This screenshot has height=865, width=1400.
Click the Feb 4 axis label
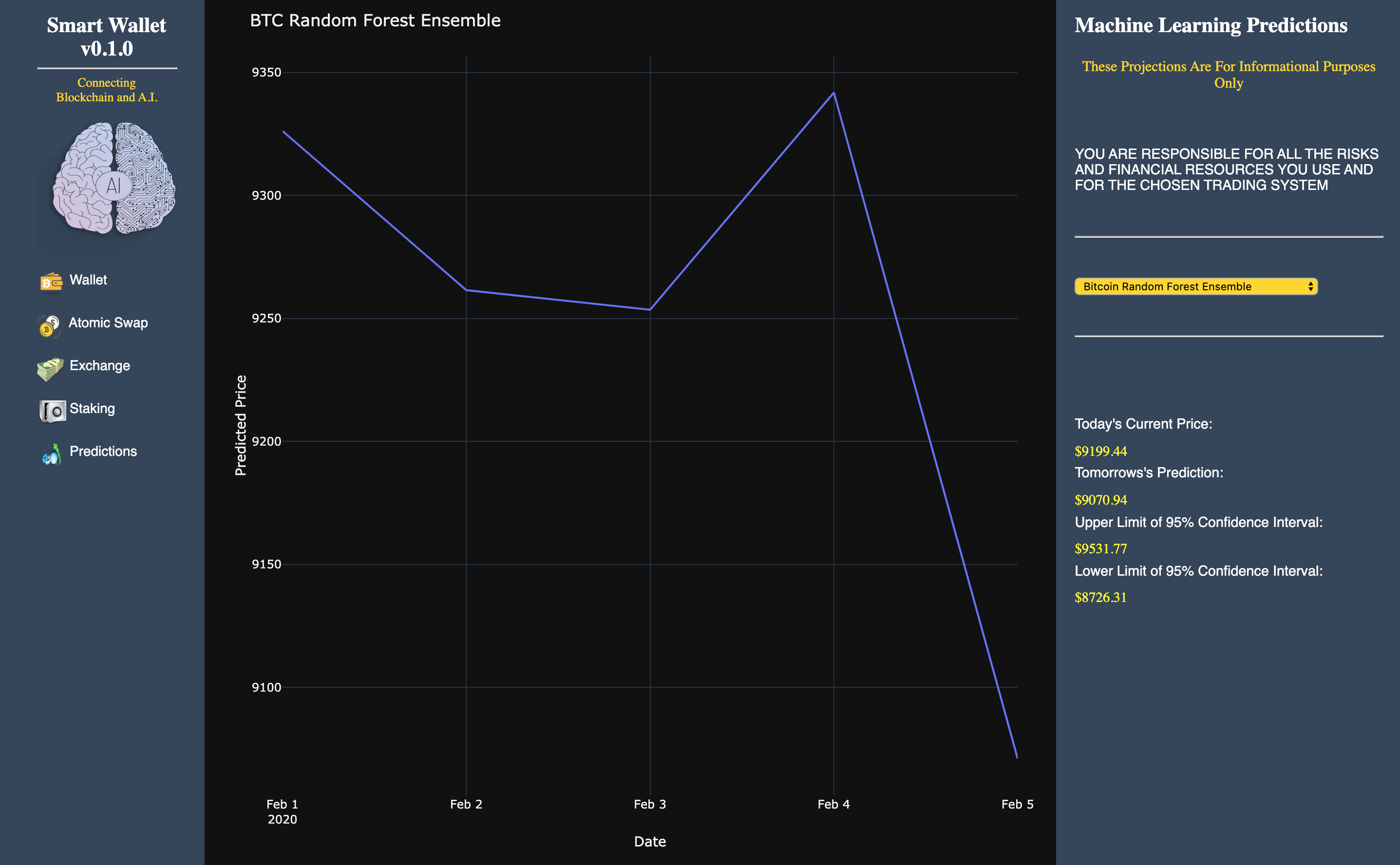point(833,804)
